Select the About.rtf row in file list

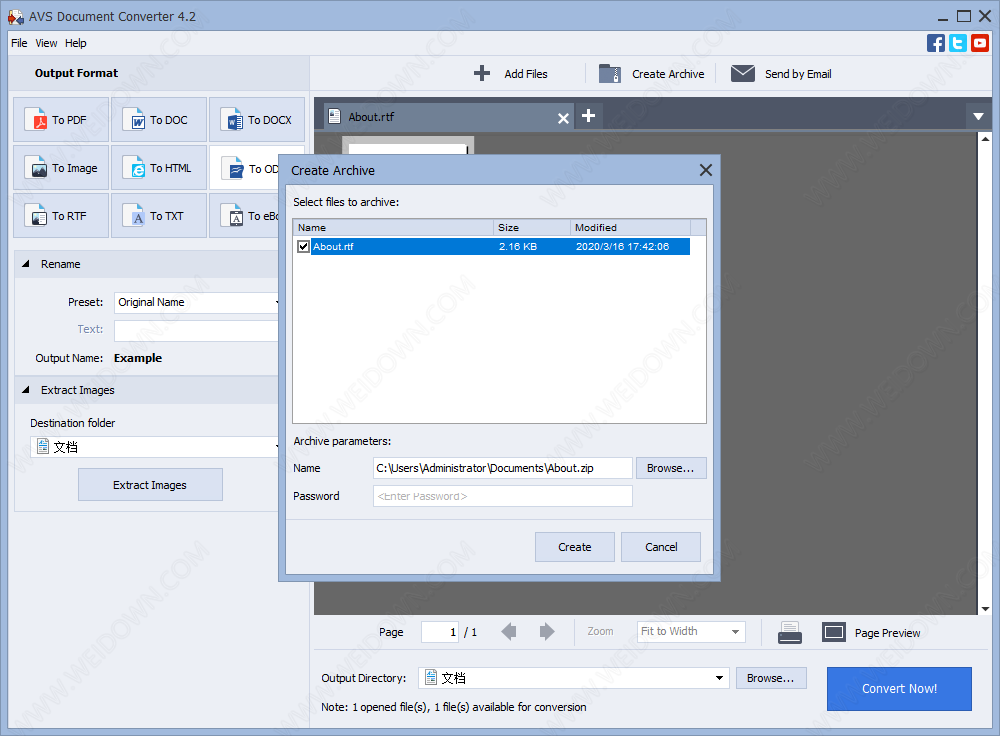pos(492,246)
